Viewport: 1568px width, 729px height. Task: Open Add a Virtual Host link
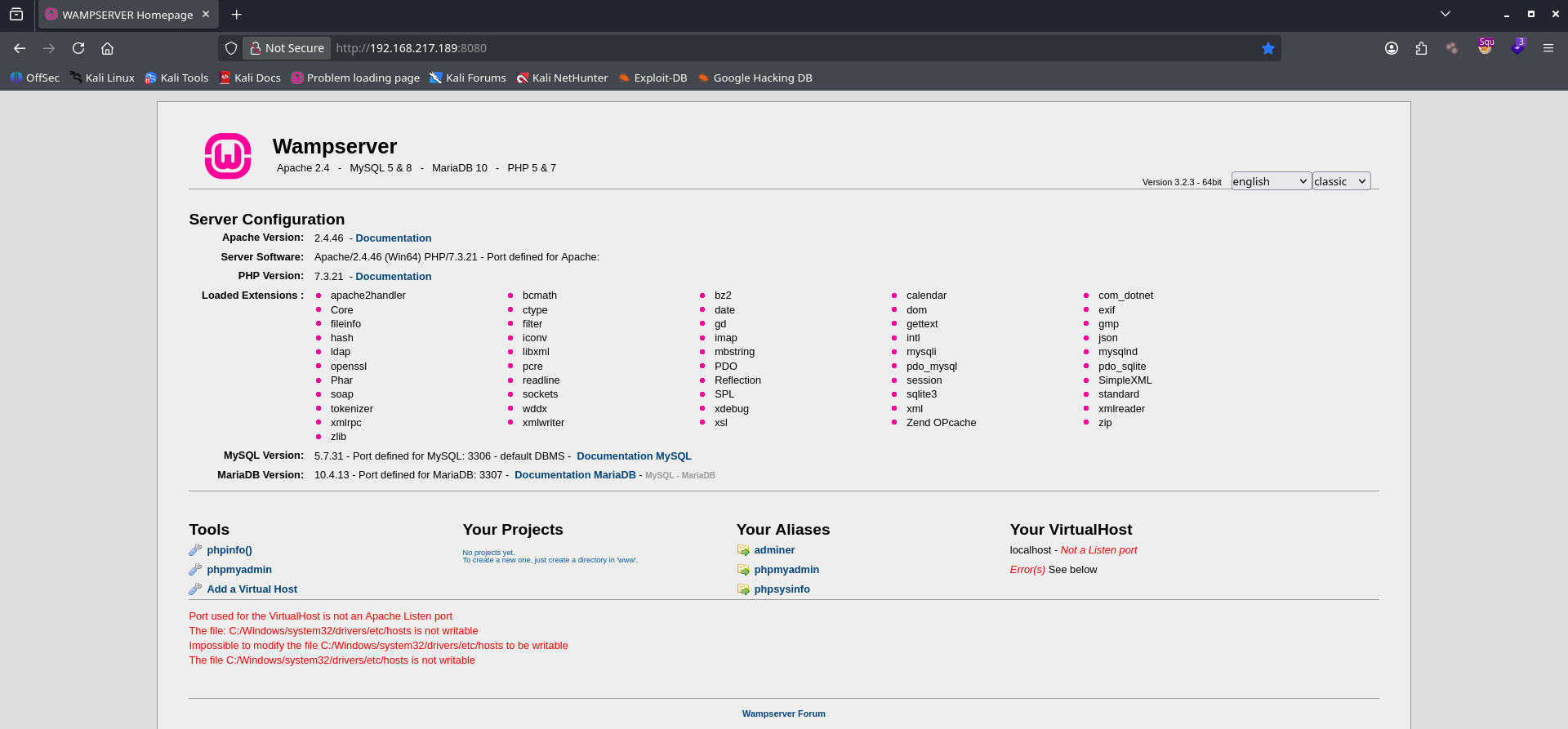point(252,589)
